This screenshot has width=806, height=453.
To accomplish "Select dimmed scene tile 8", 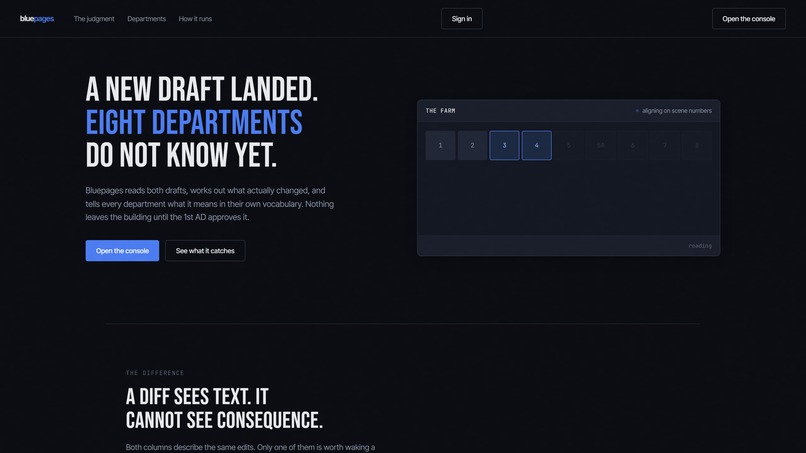I will coord(697,146).
